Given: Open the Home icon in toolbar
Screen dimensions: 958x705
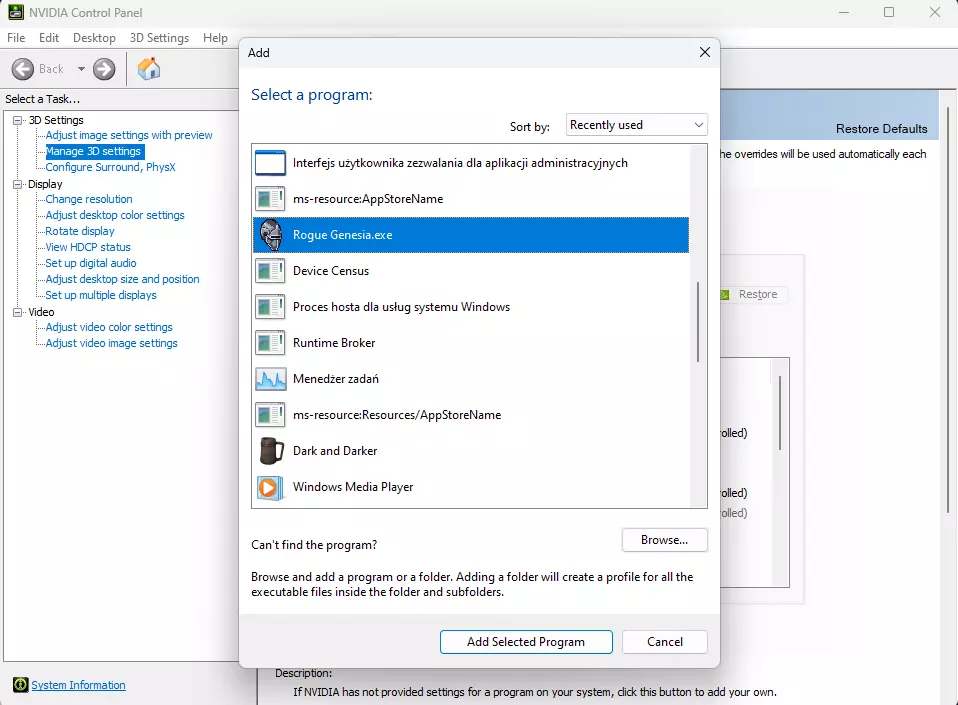Looking at the screenshot, I should 148,69.
